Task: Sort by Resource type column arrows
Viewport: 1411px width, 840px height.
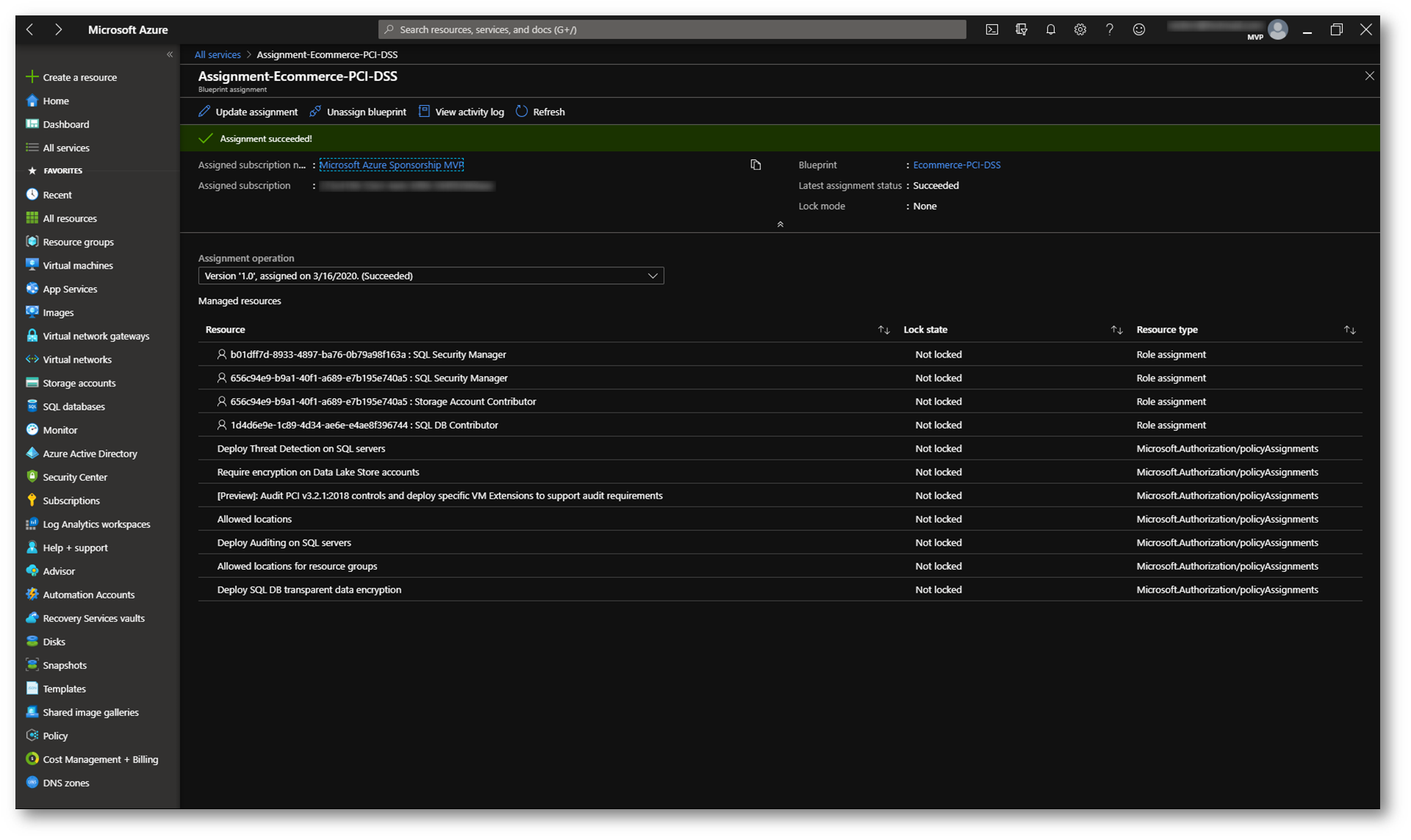Action: (1349, 330)
